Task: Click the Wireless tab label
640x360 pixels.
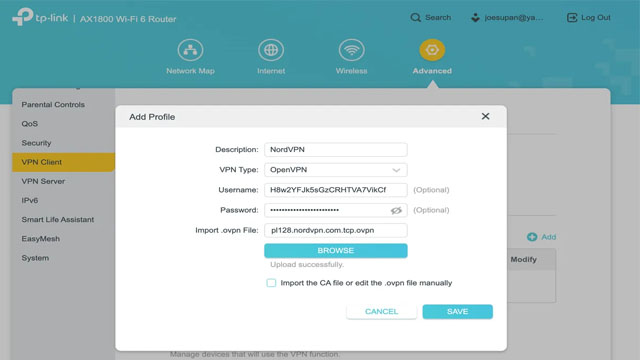Action: (351, 71)
